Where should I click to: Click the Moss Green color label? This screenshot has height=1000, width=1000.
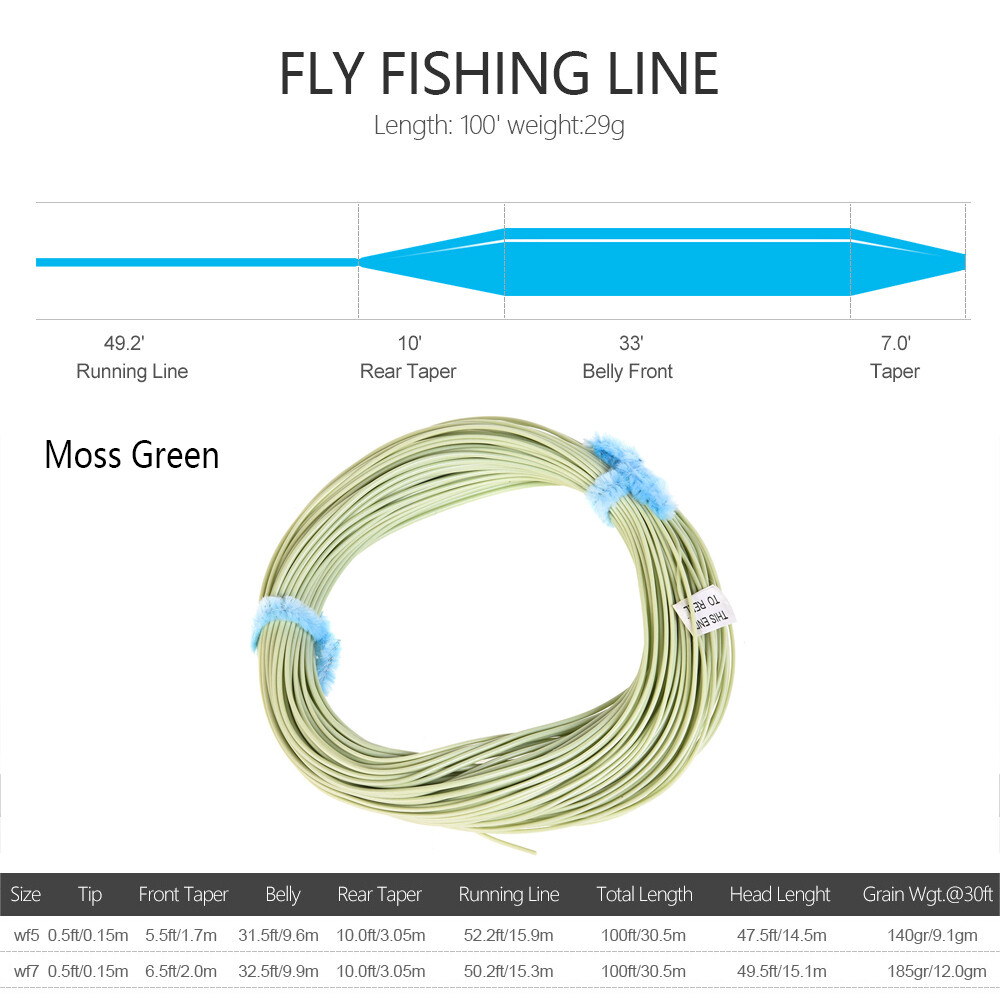click(132, 455)
